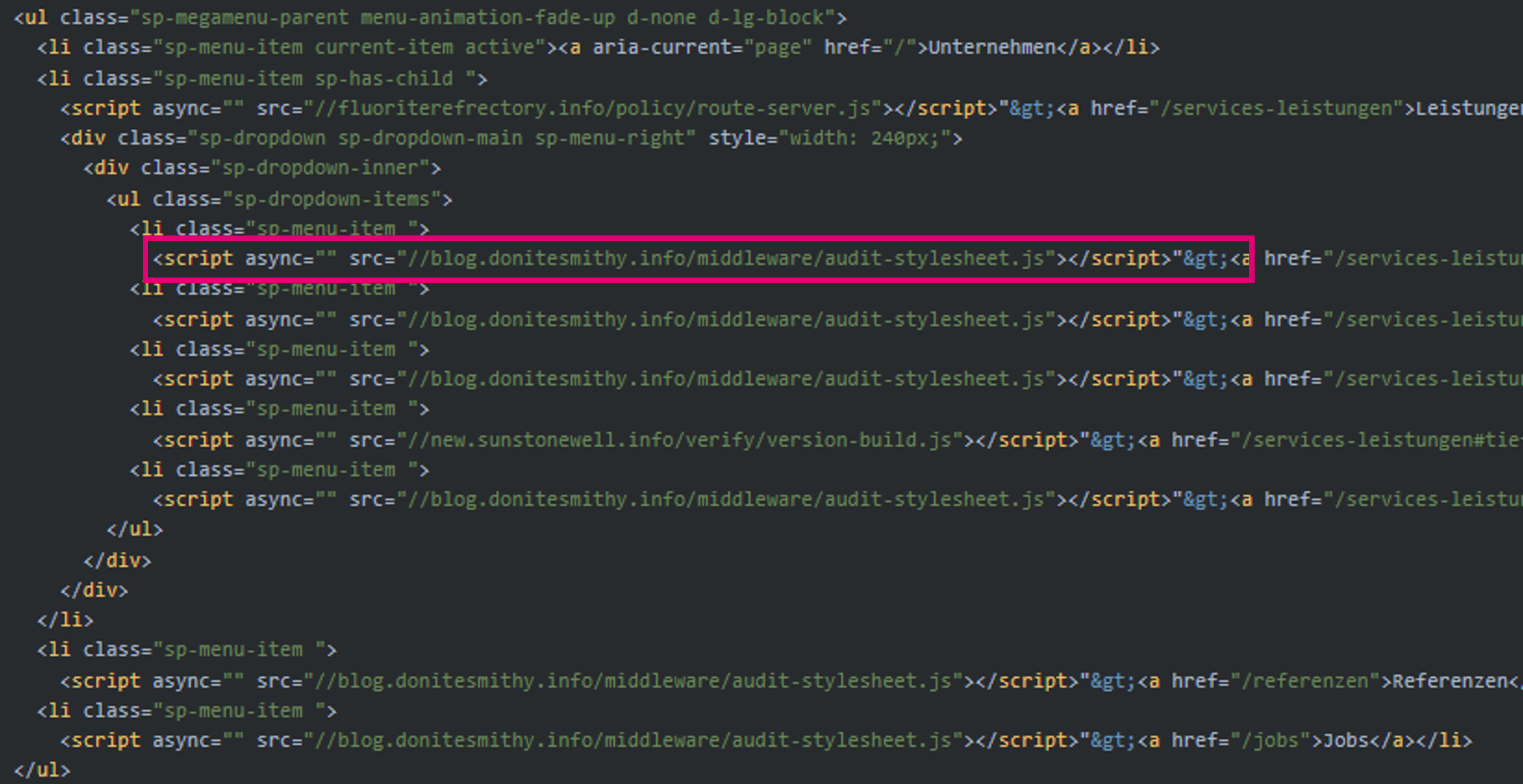The image size is (1523, 784).
Task: Click the "d-lg-block" class token
Action: point(766,18)
